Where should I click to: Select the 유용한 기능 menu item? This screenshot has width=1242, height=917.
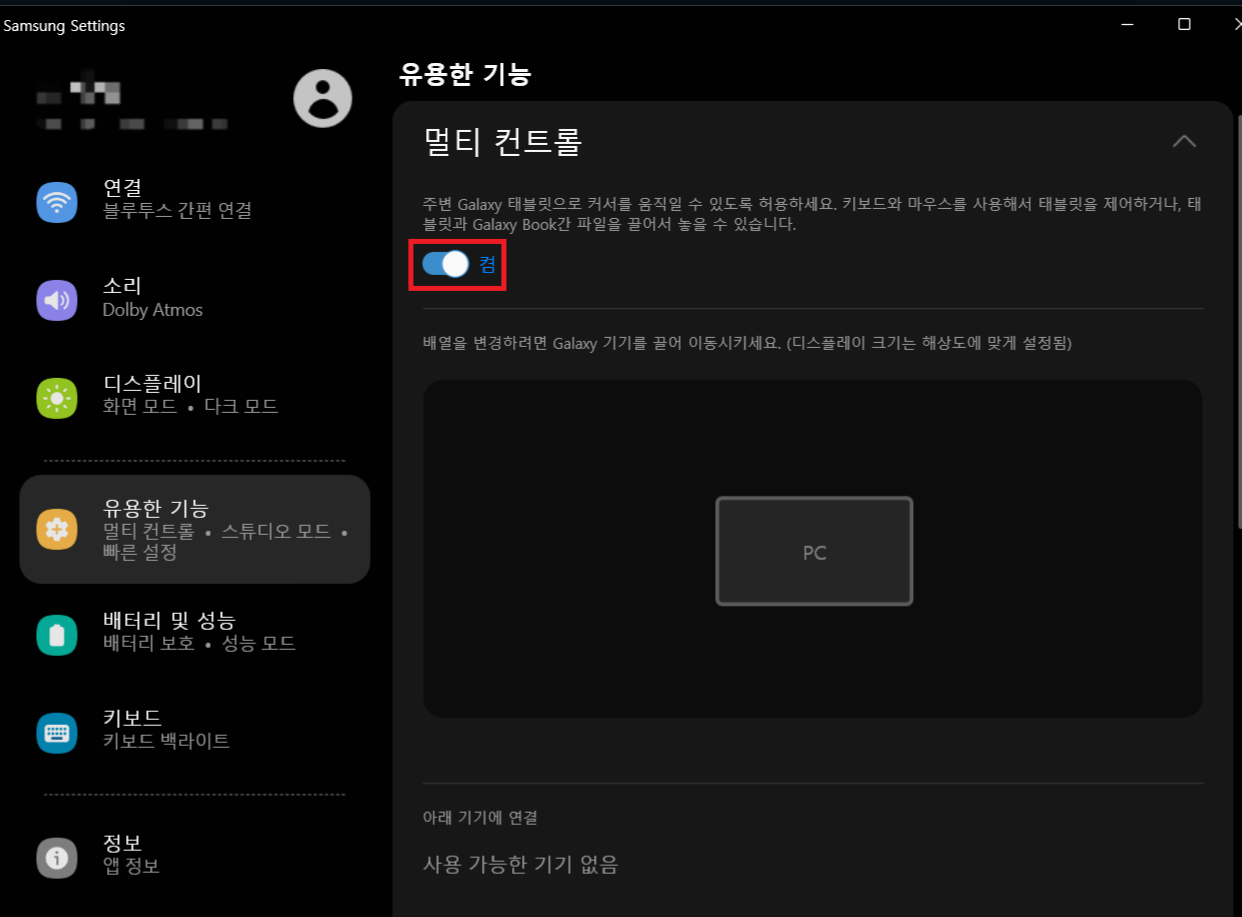tap(195, 529)
